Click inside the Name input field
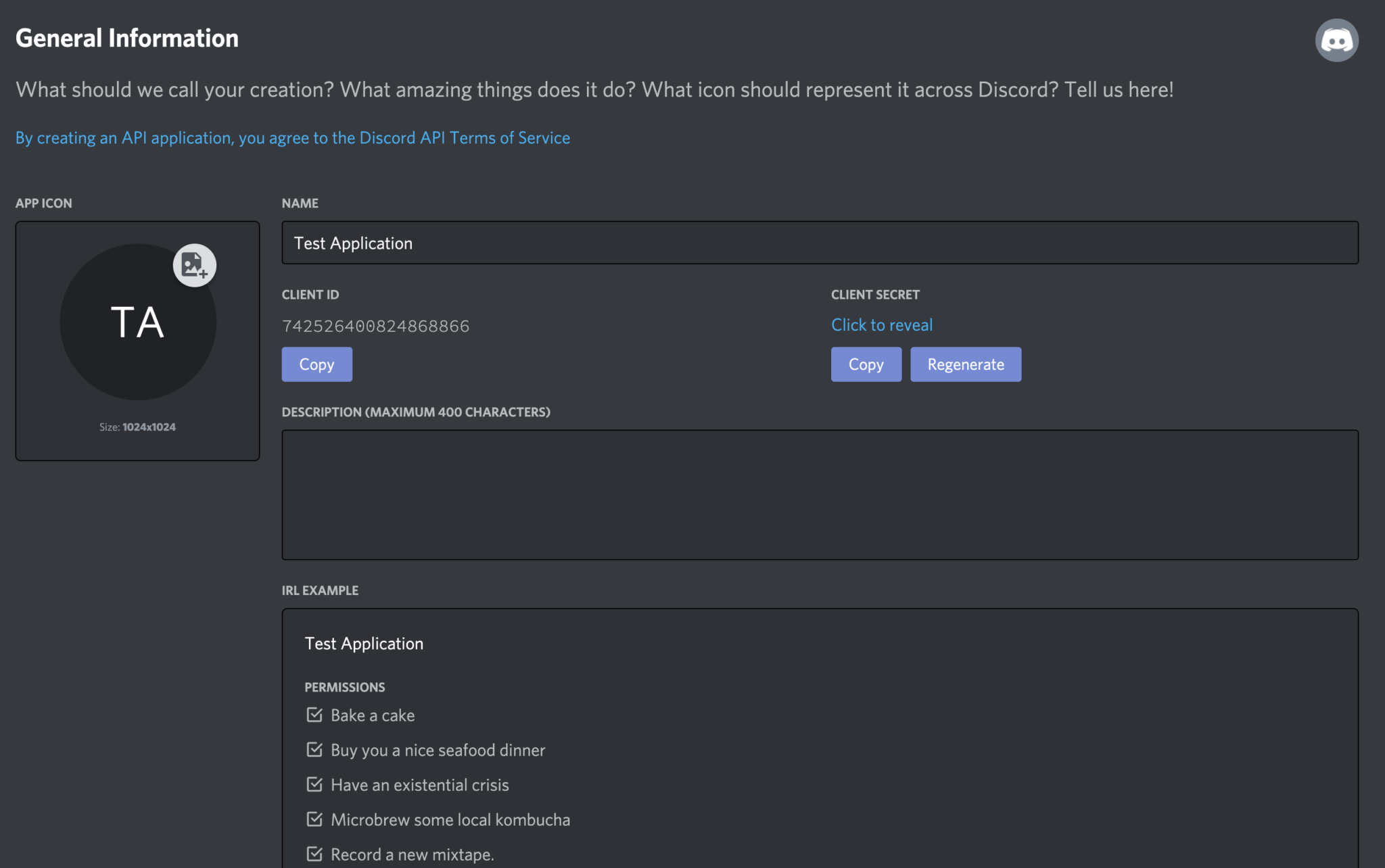 pyautogui.click(x=820, y=243)
